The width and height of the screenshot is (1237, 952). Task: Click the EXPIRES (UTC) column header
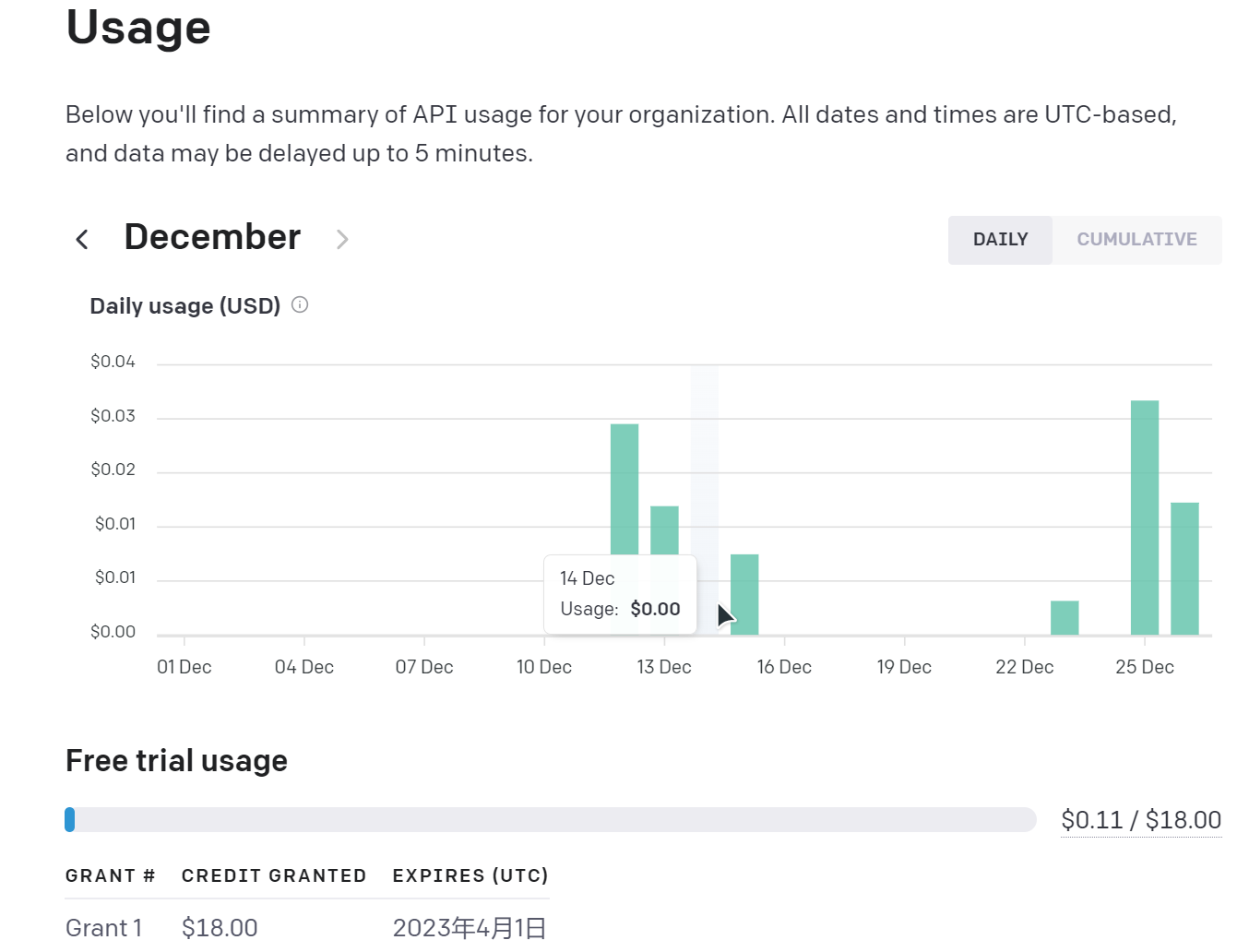470,875
